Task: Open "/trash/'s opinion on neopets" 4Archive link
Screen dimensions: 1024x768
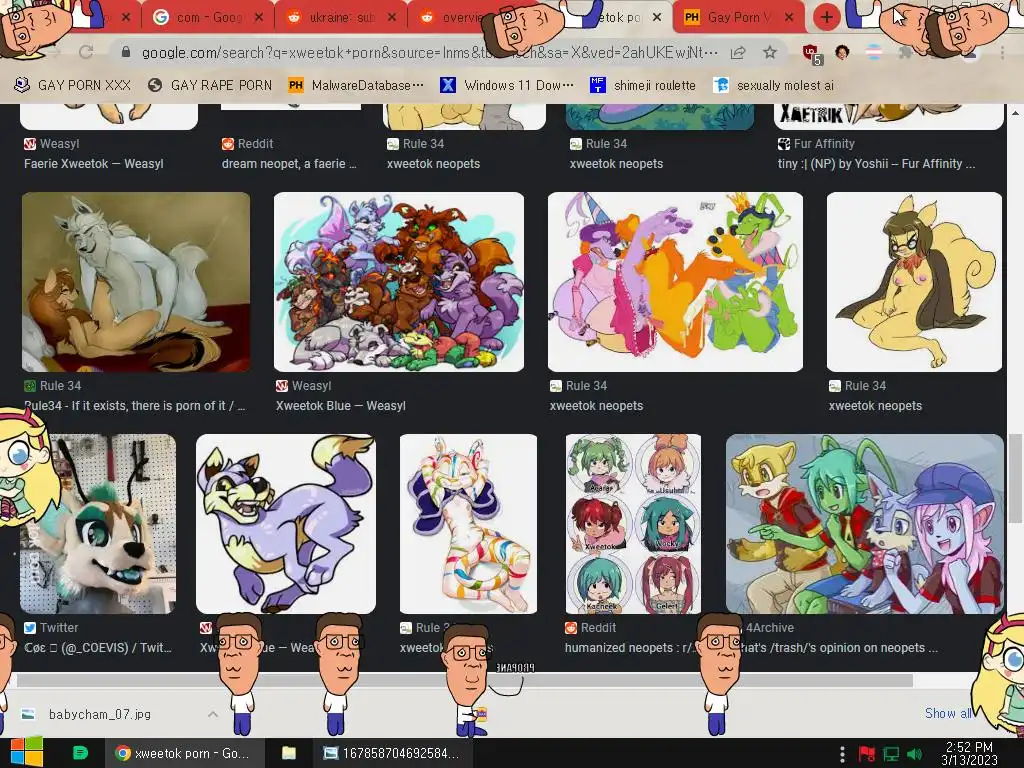Action: coord(840,648)
